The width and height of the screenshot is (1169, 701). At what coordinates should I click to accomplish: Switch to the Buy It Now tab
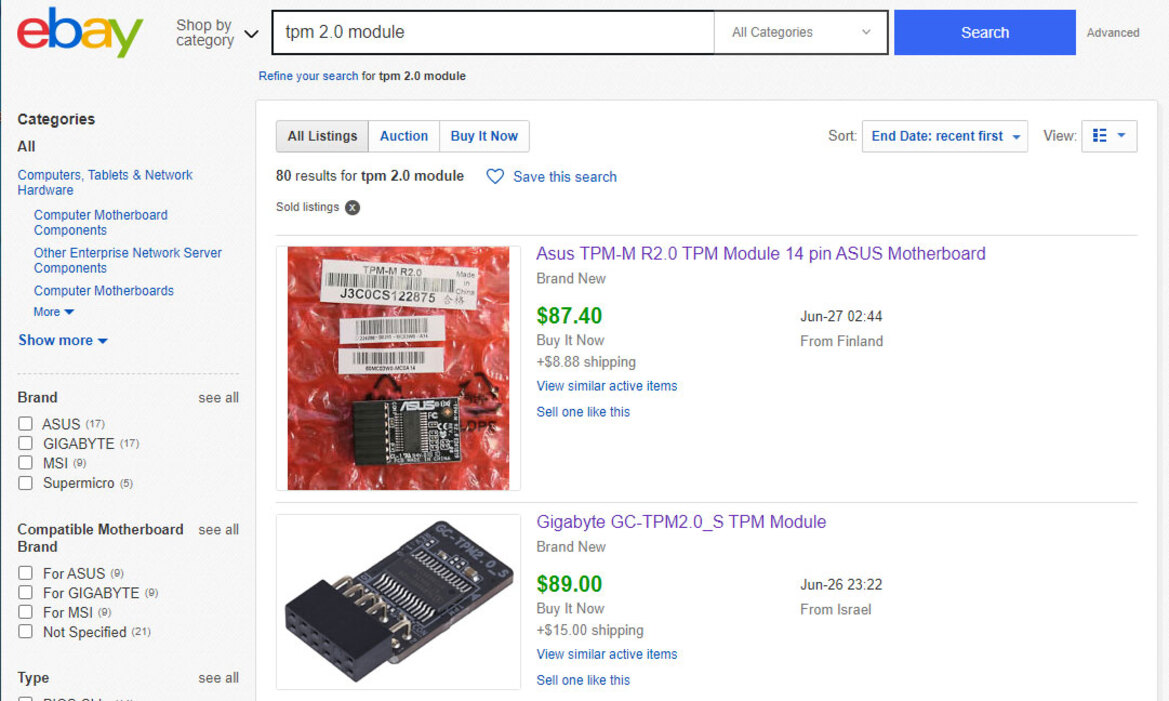pos(484,135)
